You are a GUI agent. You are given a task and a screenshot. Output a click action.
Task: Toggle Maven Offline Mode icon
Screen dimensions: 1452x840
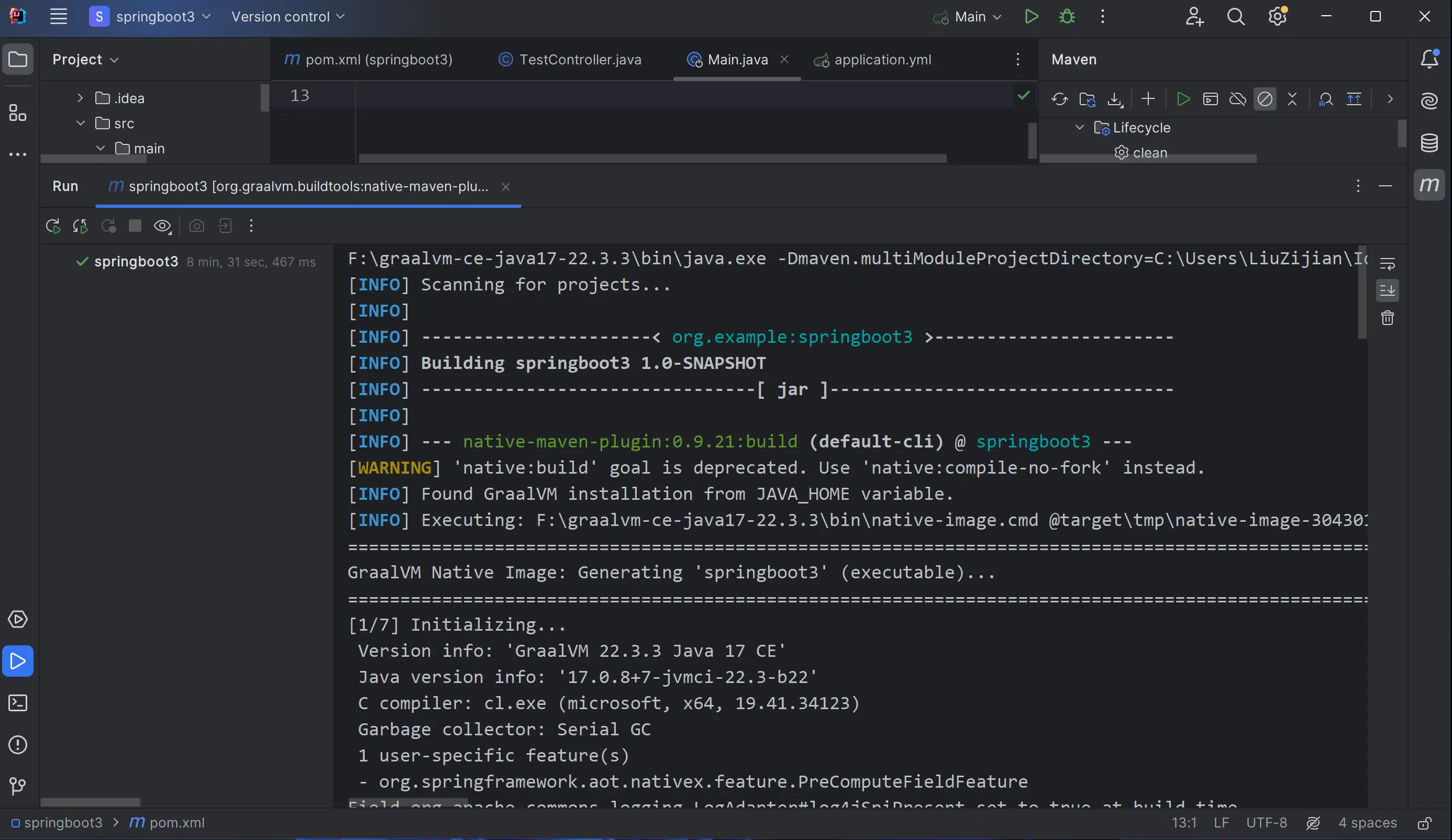(1237, 99)
